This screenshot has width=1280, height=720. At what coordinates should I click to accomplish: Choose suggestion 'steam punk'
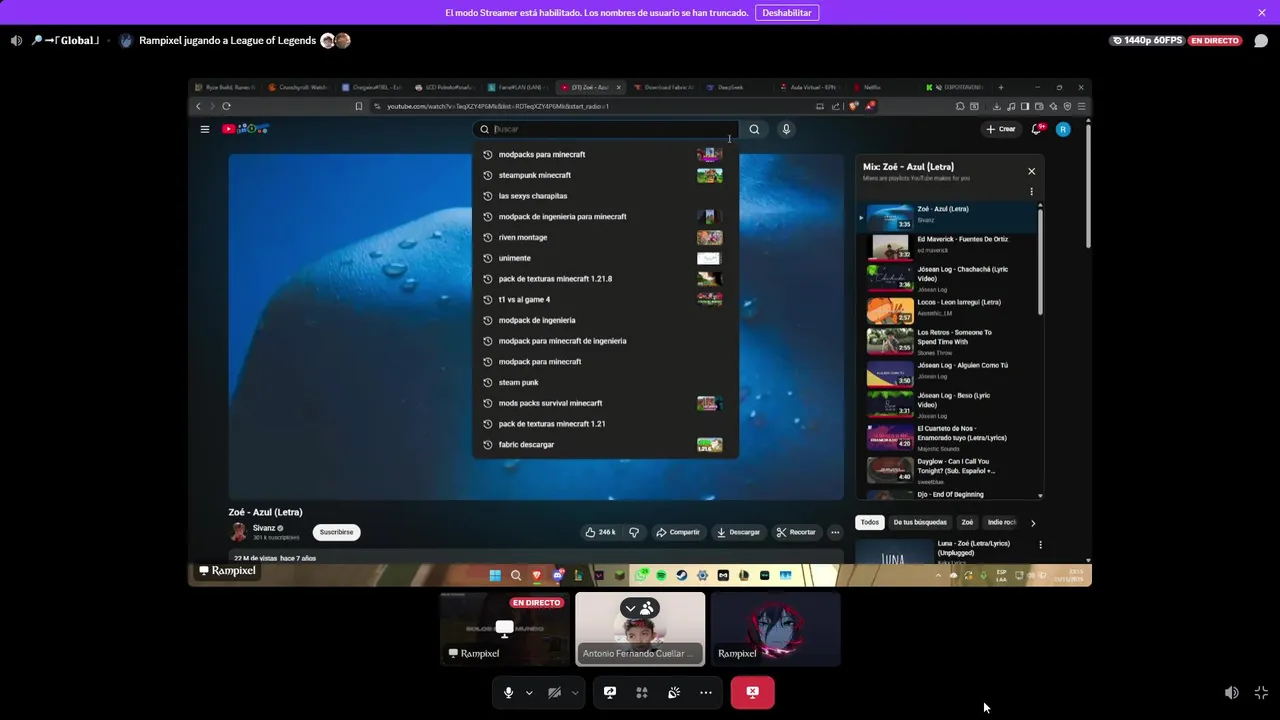click(x=605, y=382)
